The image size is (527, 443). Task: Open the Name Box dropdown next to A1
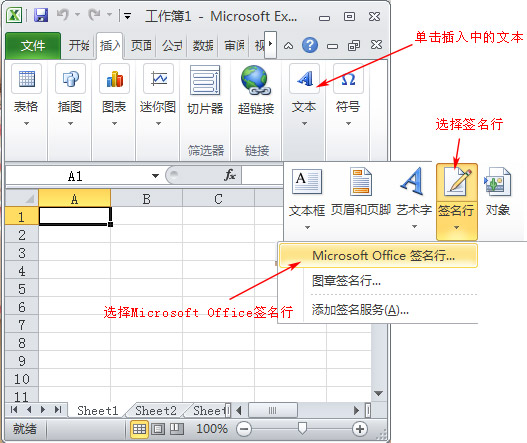point(155,176)
